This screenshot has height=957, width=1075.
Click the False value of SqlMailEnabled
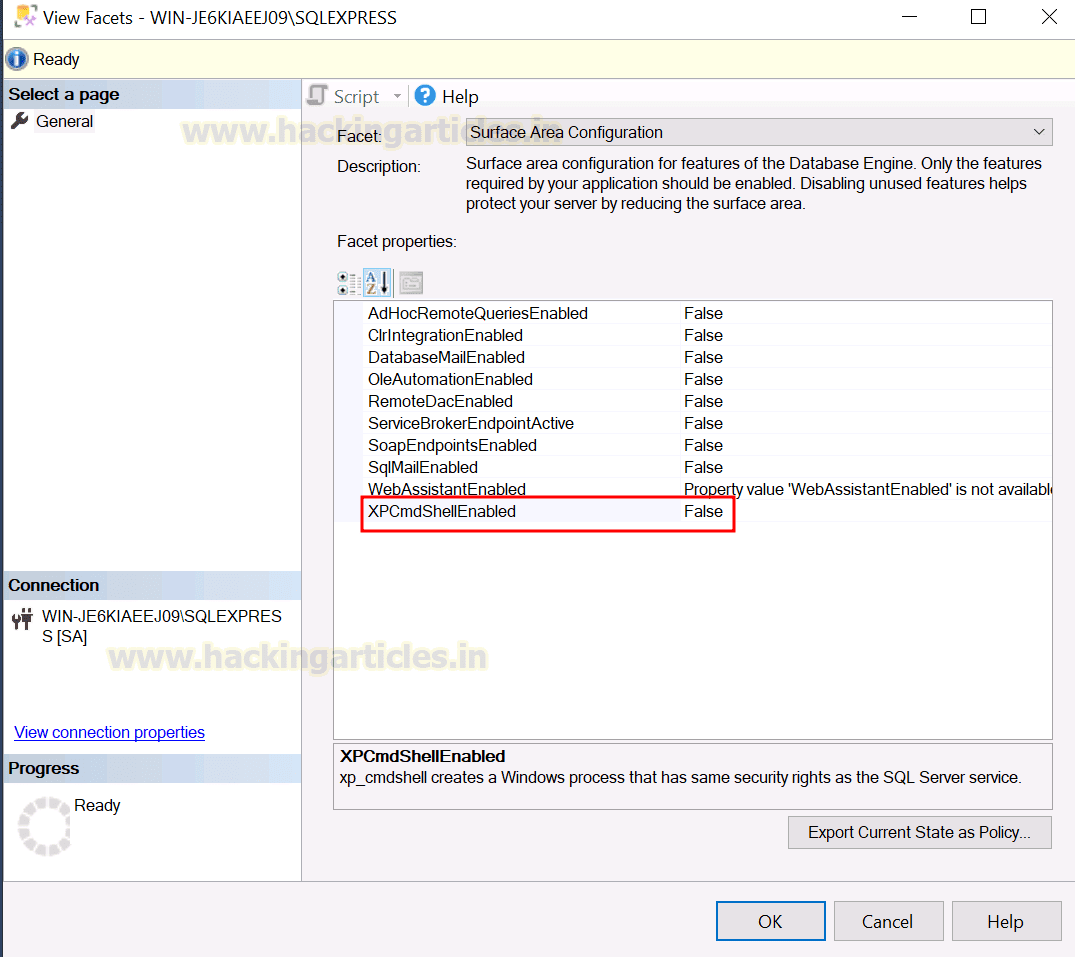tap(703, 467)
